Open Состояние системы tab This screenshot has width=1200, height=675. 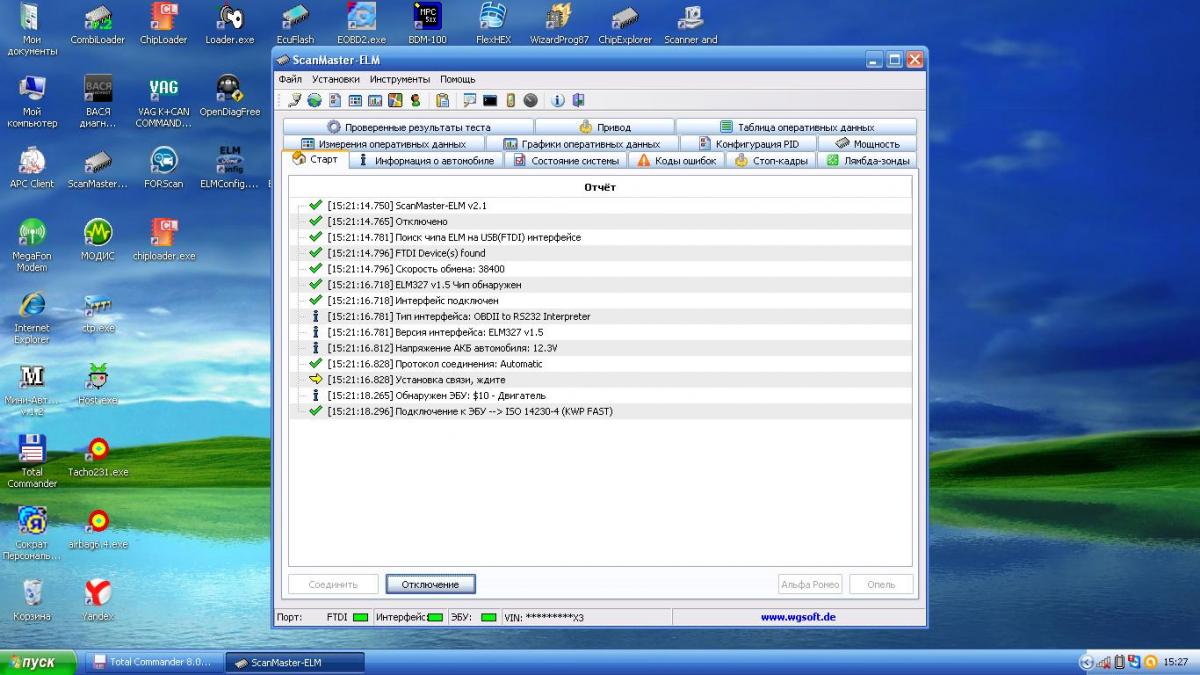tap(566, 160)
